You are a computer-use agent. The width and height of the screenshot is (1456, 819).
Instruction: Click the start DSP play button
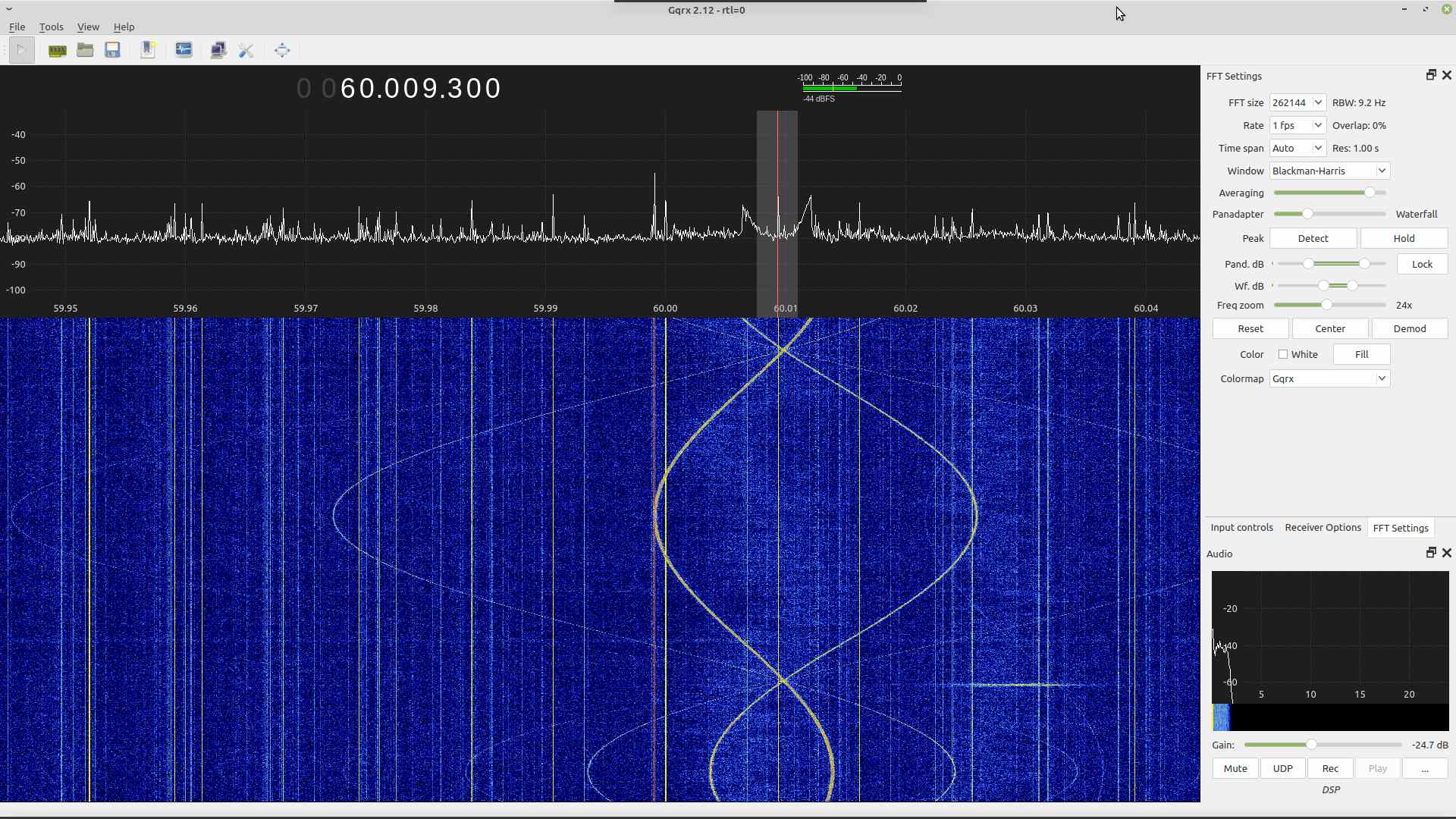(21, 50)
